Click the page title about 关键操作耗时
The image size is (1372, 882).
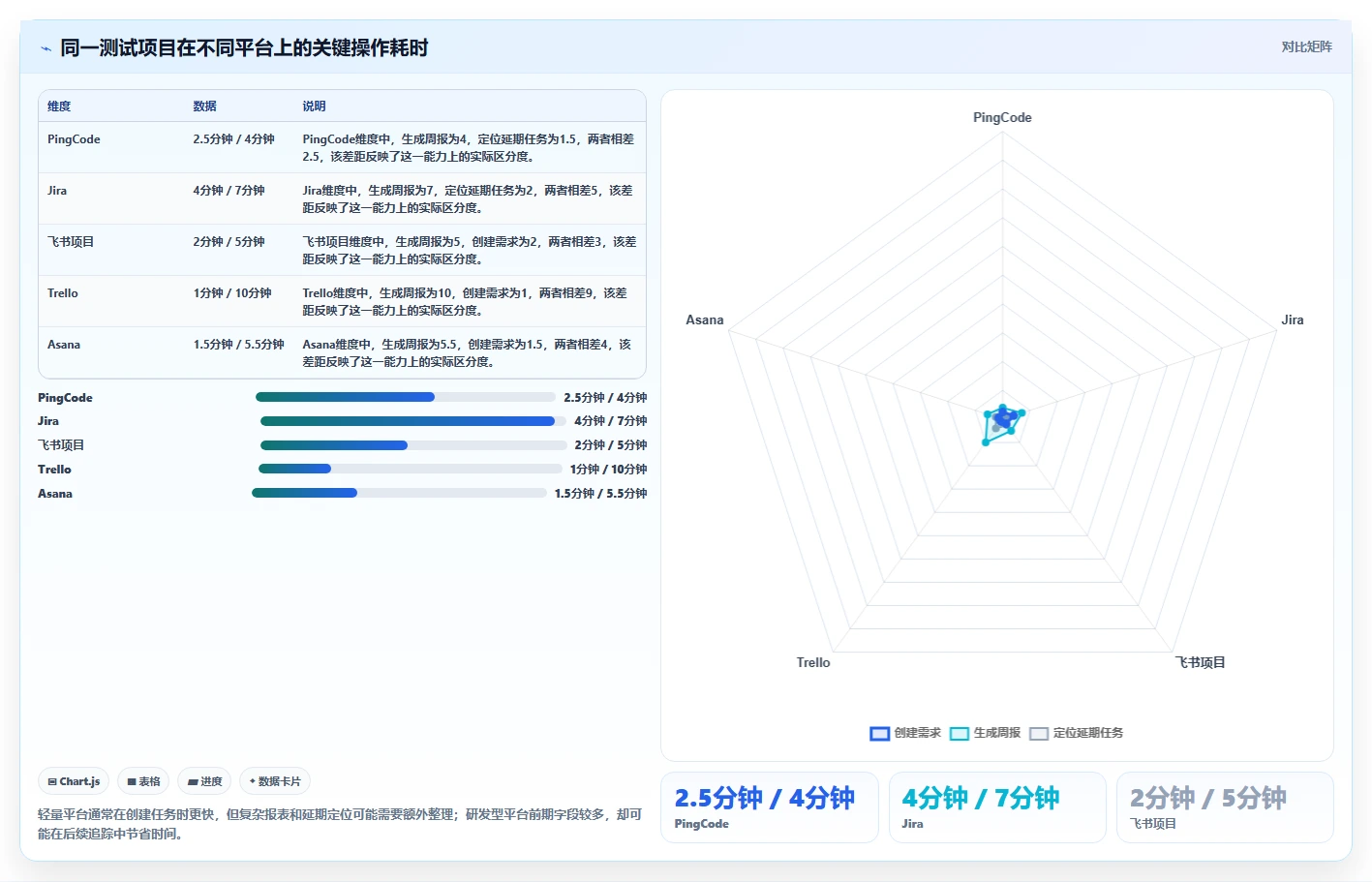click(x=244, y=47)
